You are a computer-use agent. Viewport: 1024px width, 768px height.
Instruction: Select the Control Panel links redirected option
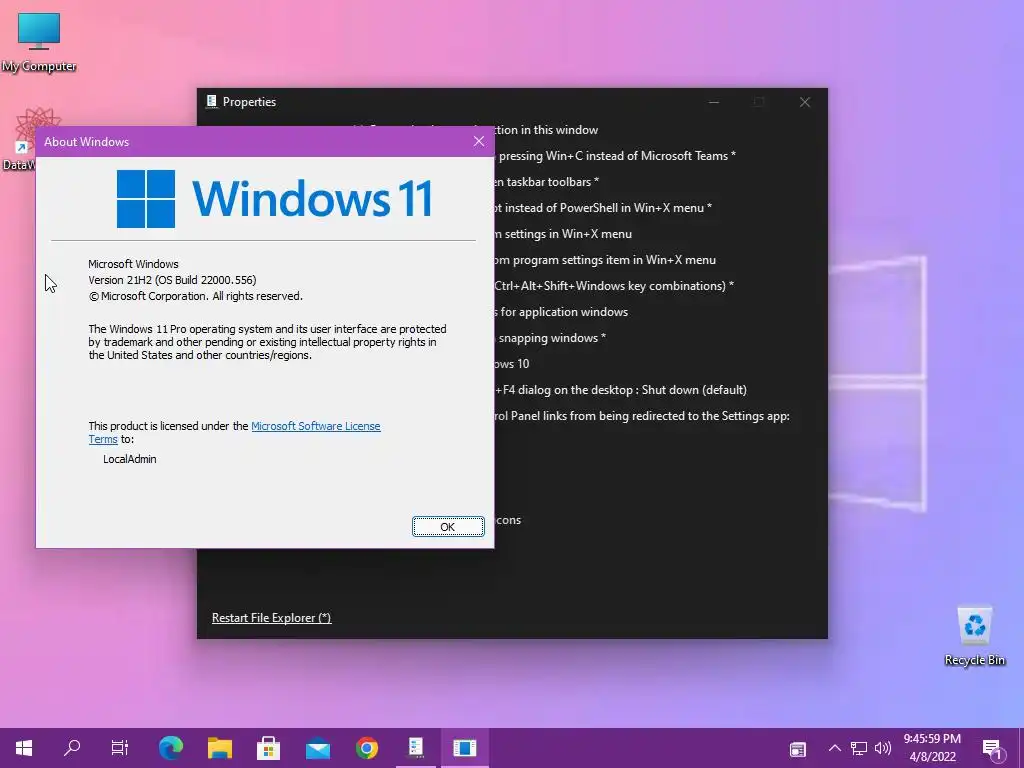643,416
